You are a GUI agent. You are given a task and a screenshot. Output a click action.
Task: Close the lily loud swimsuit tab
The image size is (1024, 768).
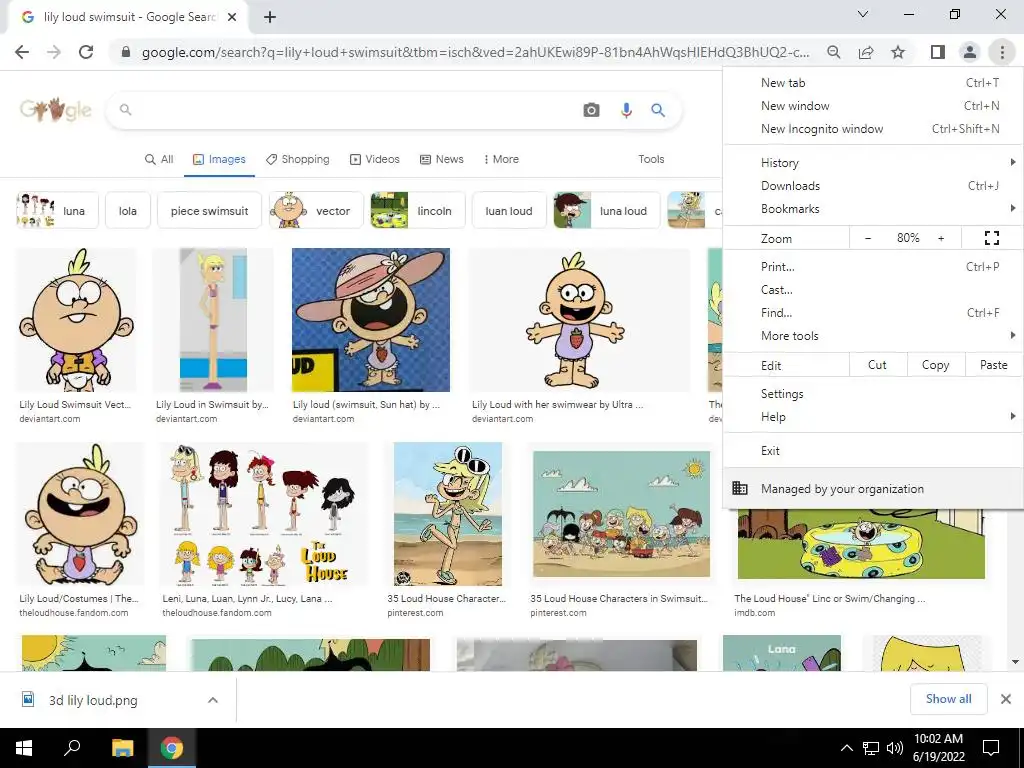pos(232,18)
